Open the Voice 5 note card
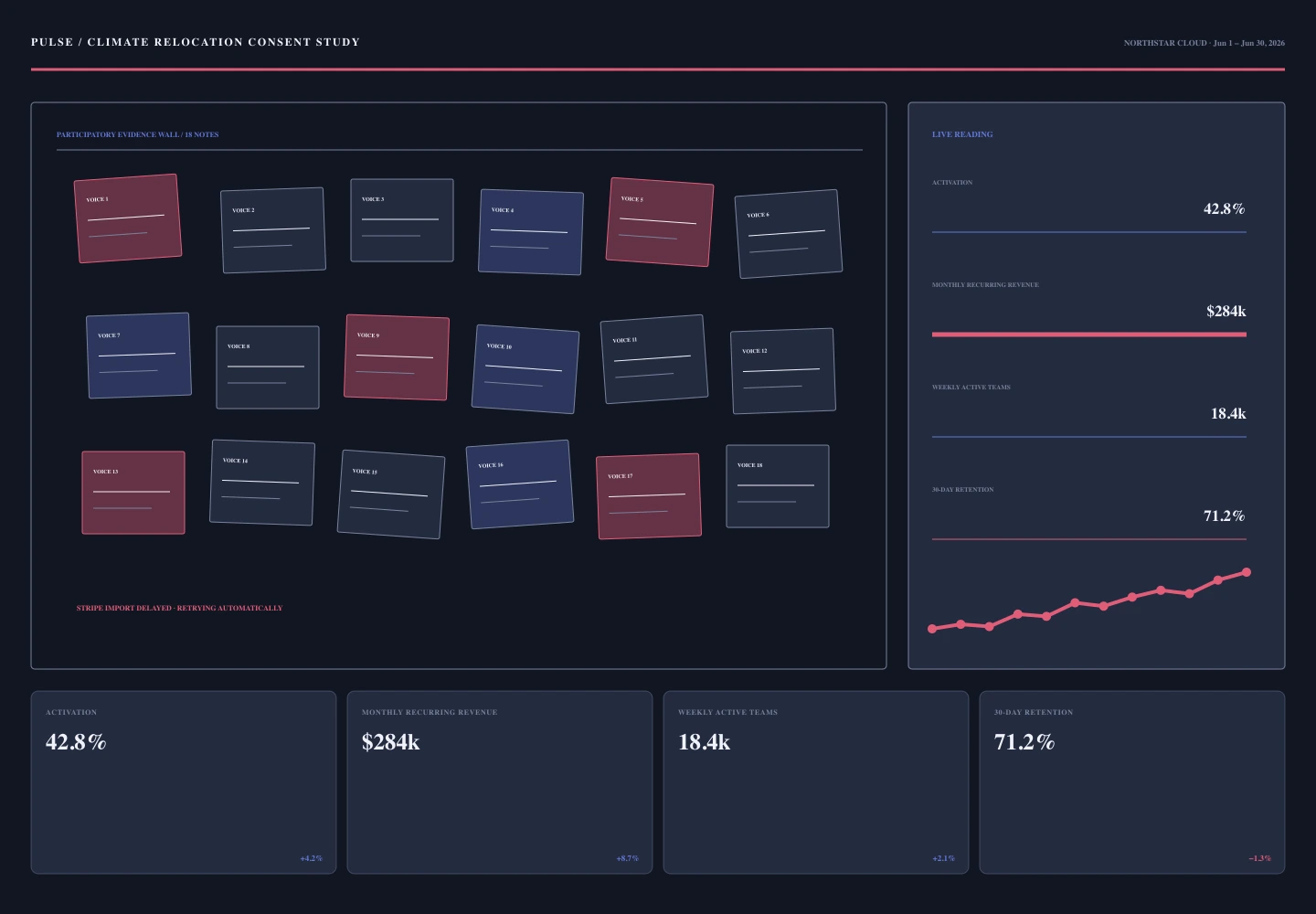The width and height of the screenshot is (1316, 914). (x=660, y=222)
